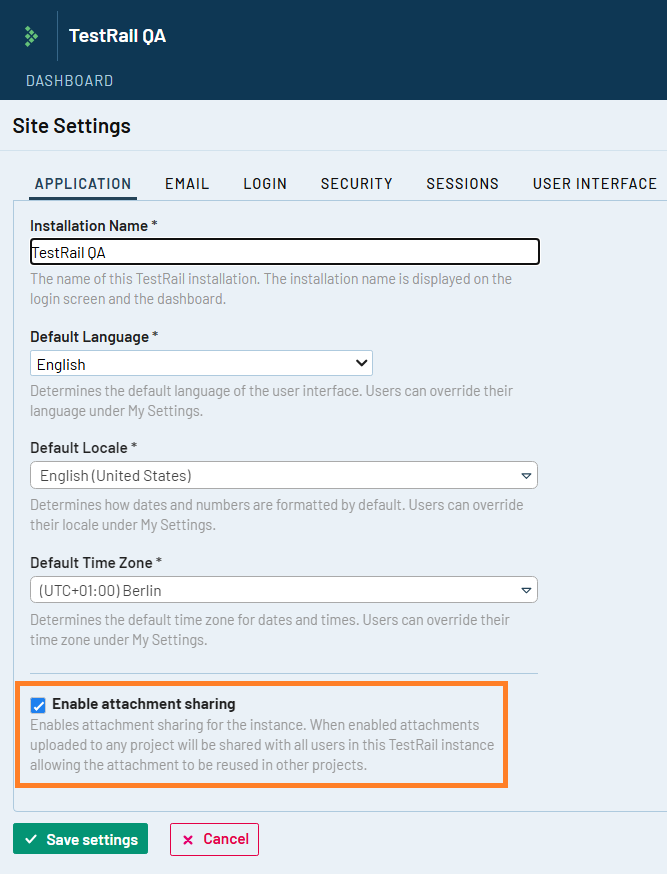
Task: Open the Default Locale dropdown
Action: pyautogui.click(x=284, y=475)
